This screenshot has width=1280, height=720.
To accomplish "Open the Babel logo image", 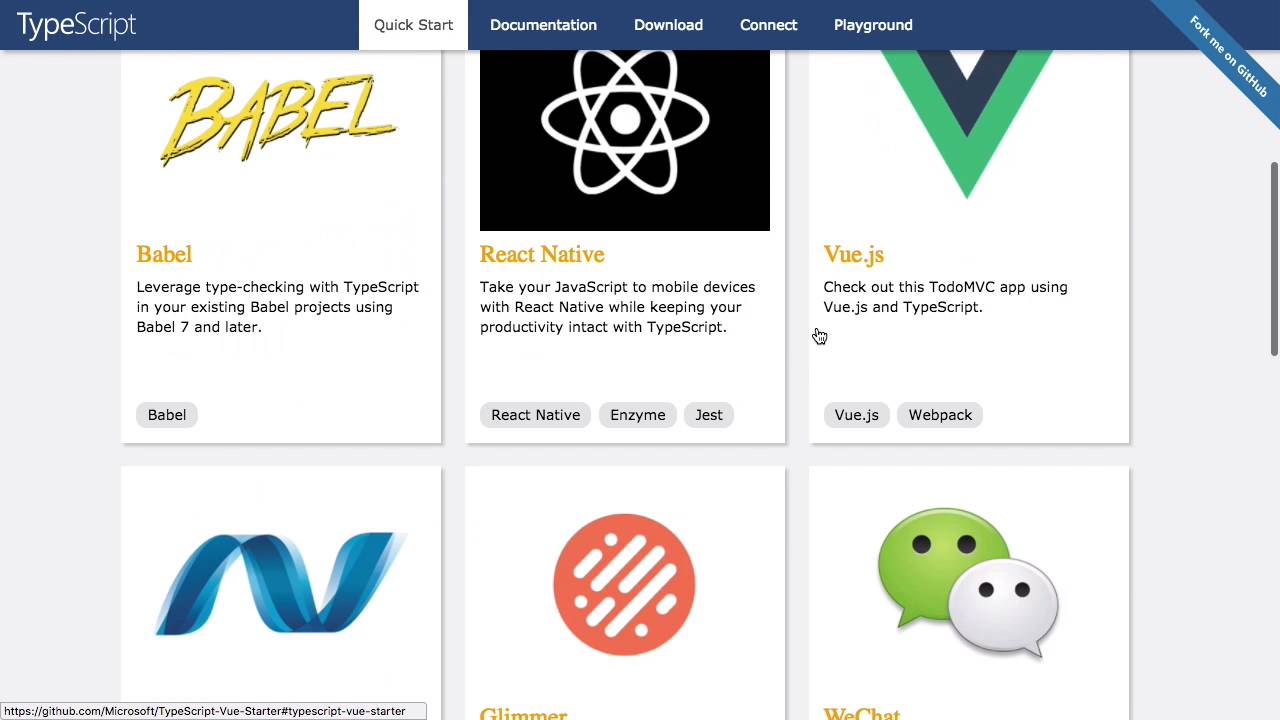I will pos(280,120).
